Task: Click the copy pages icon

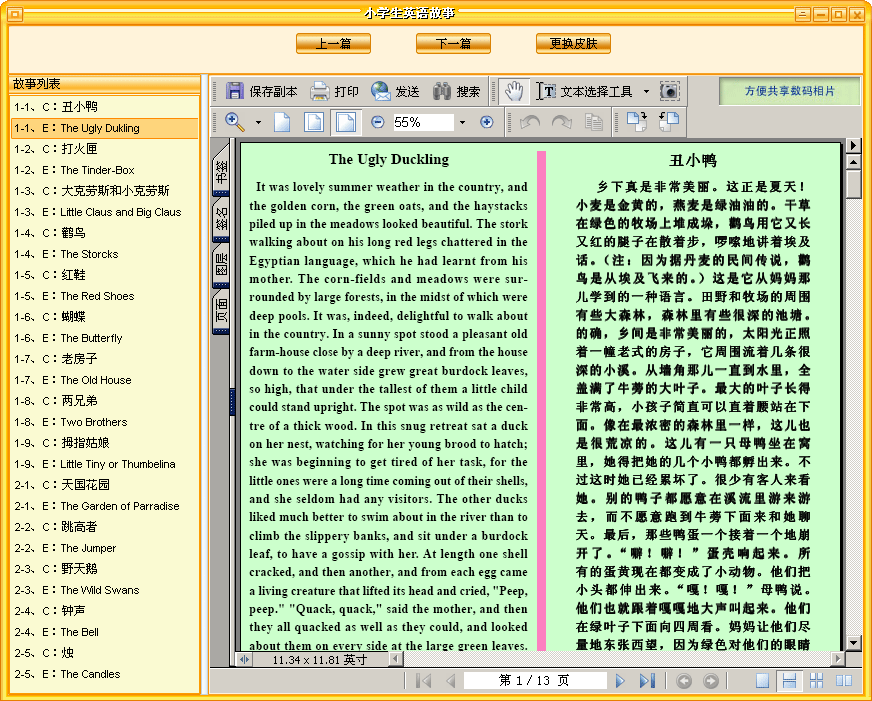Action: coord(594,122)
